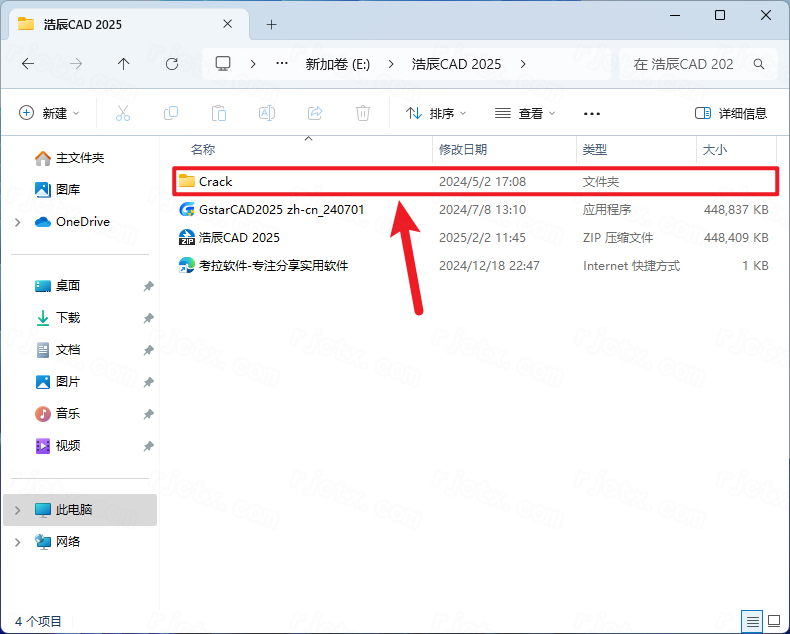Open the 查看 view dropdown

click(x=525, y=114)
